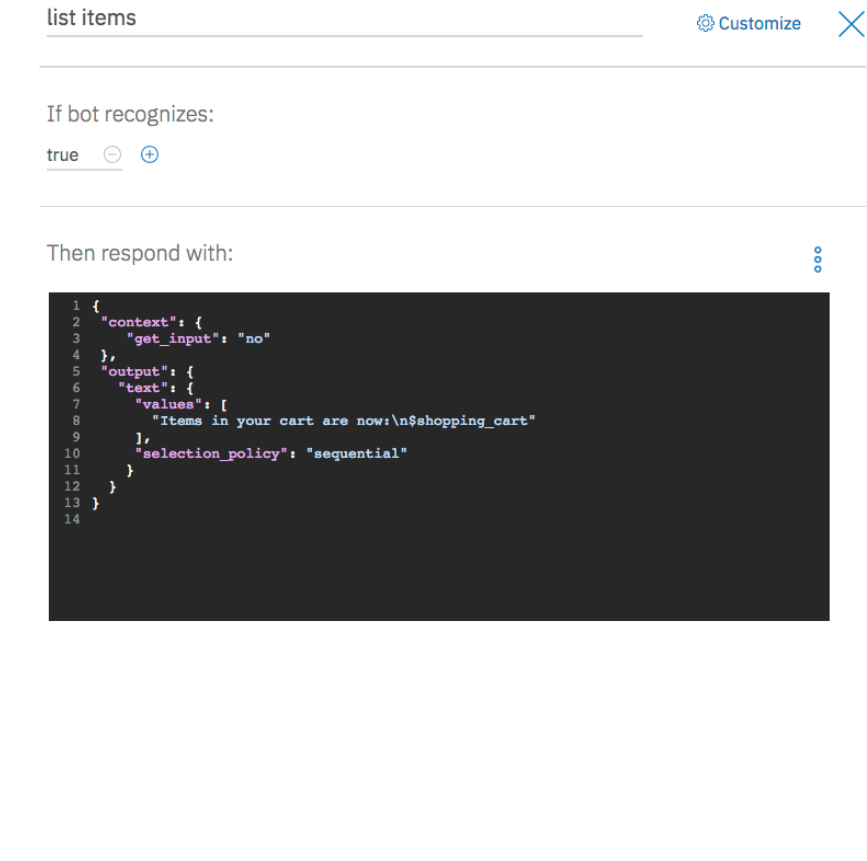Click the 'Then respond with:' heading
The image size is (867, 861).
[140, 253]
